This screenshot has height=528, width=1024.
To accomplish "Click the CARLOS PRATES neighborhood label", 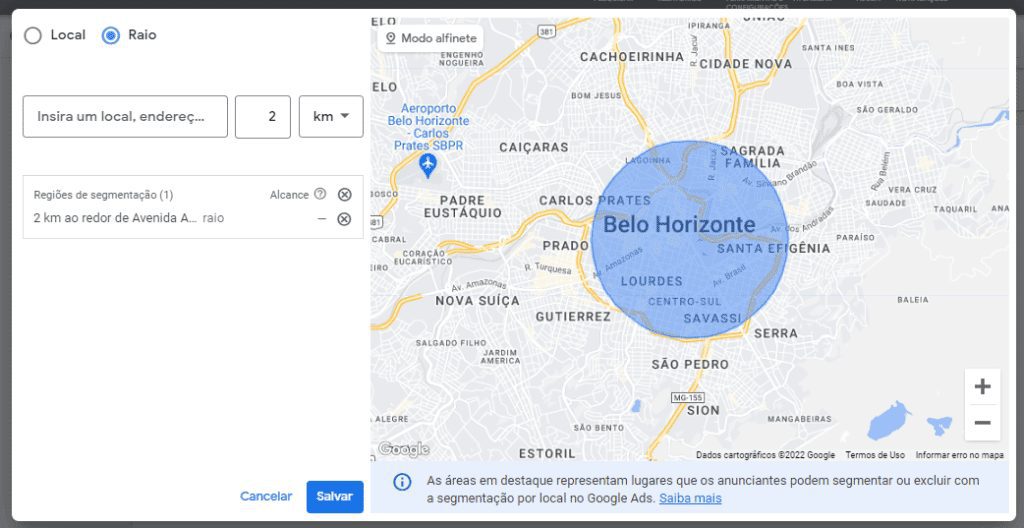I will (595, 201).
